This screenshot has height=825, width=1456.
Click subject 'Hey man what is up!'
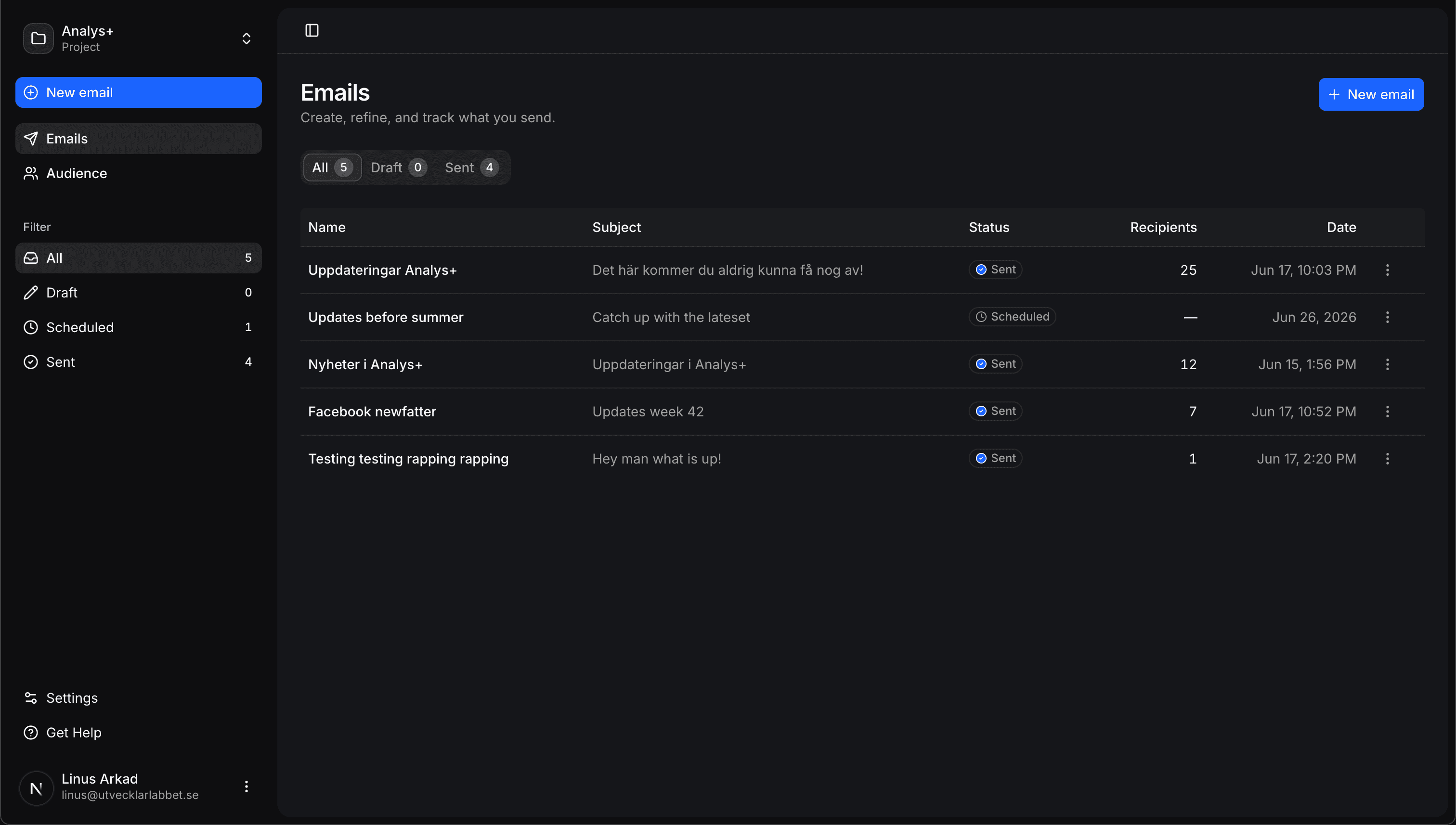point(656,458)
